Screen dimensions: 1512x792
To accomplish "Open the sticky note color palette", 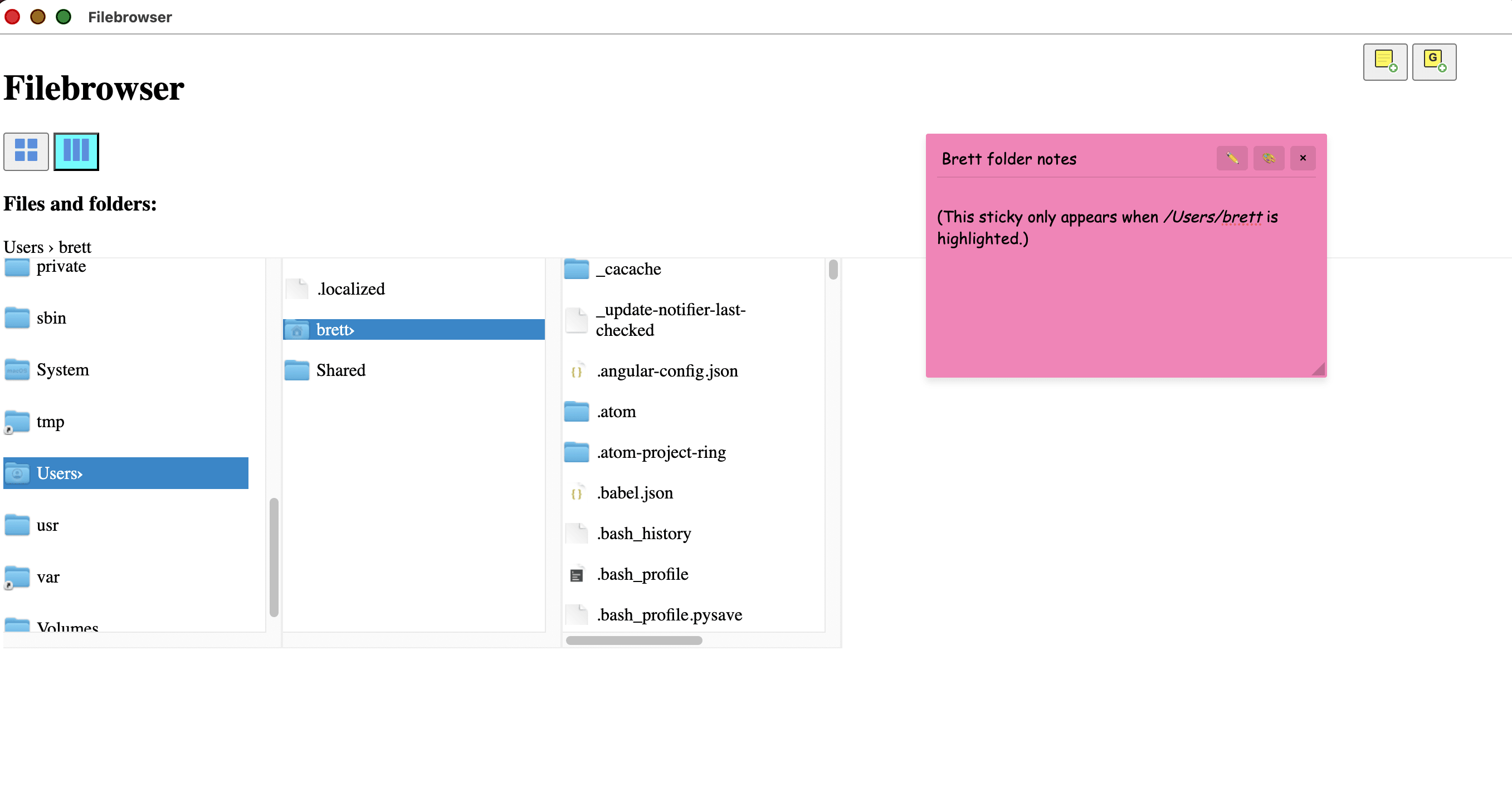I will 1269,158.
